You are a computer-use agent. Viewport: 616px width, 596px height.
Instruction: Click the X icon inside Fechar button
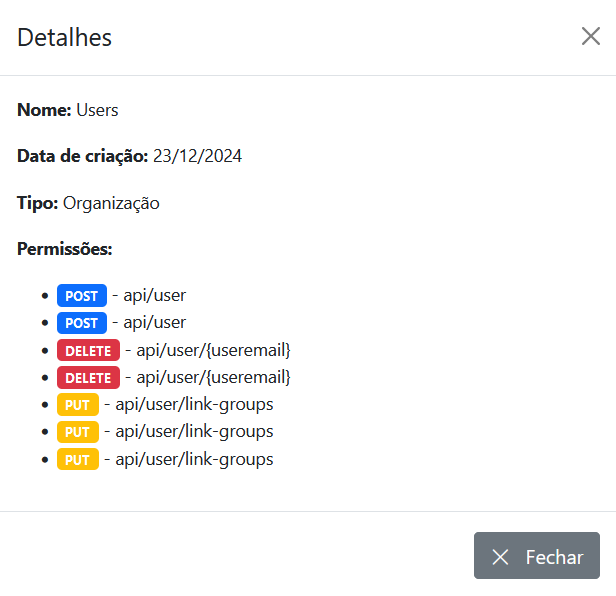click(501, 557)
